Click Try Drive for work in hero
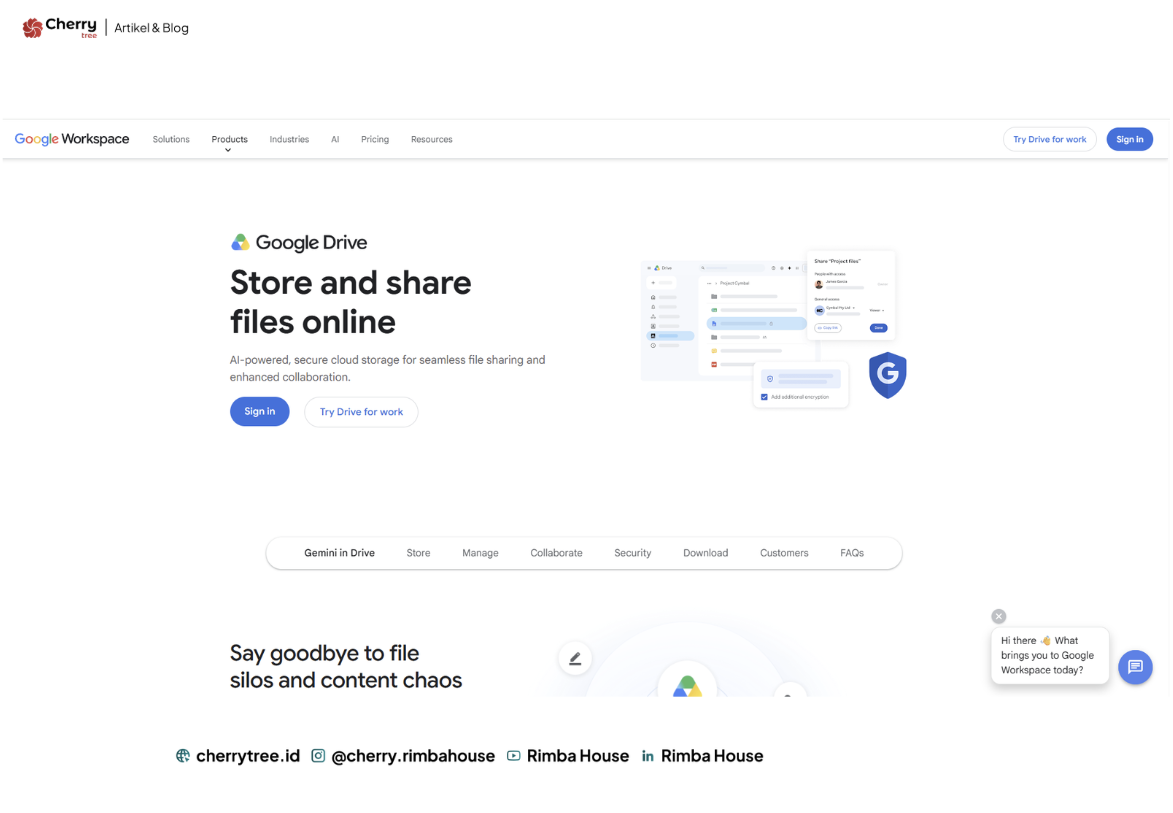The image size is (1173, 813). click(x=361, y=412)
